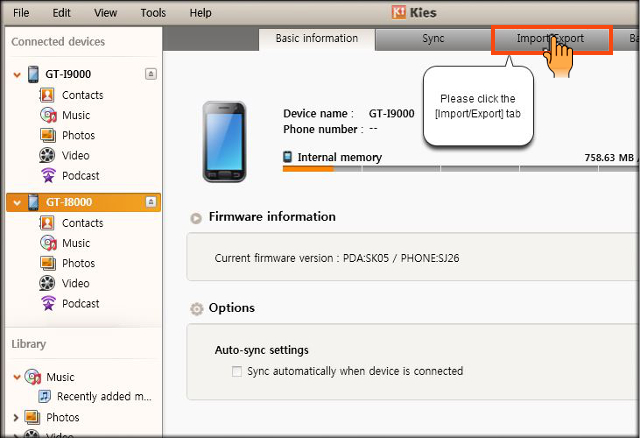Click the Library Music disc icon
Viewport: 640px width, 438px height.
pos(33,376)
